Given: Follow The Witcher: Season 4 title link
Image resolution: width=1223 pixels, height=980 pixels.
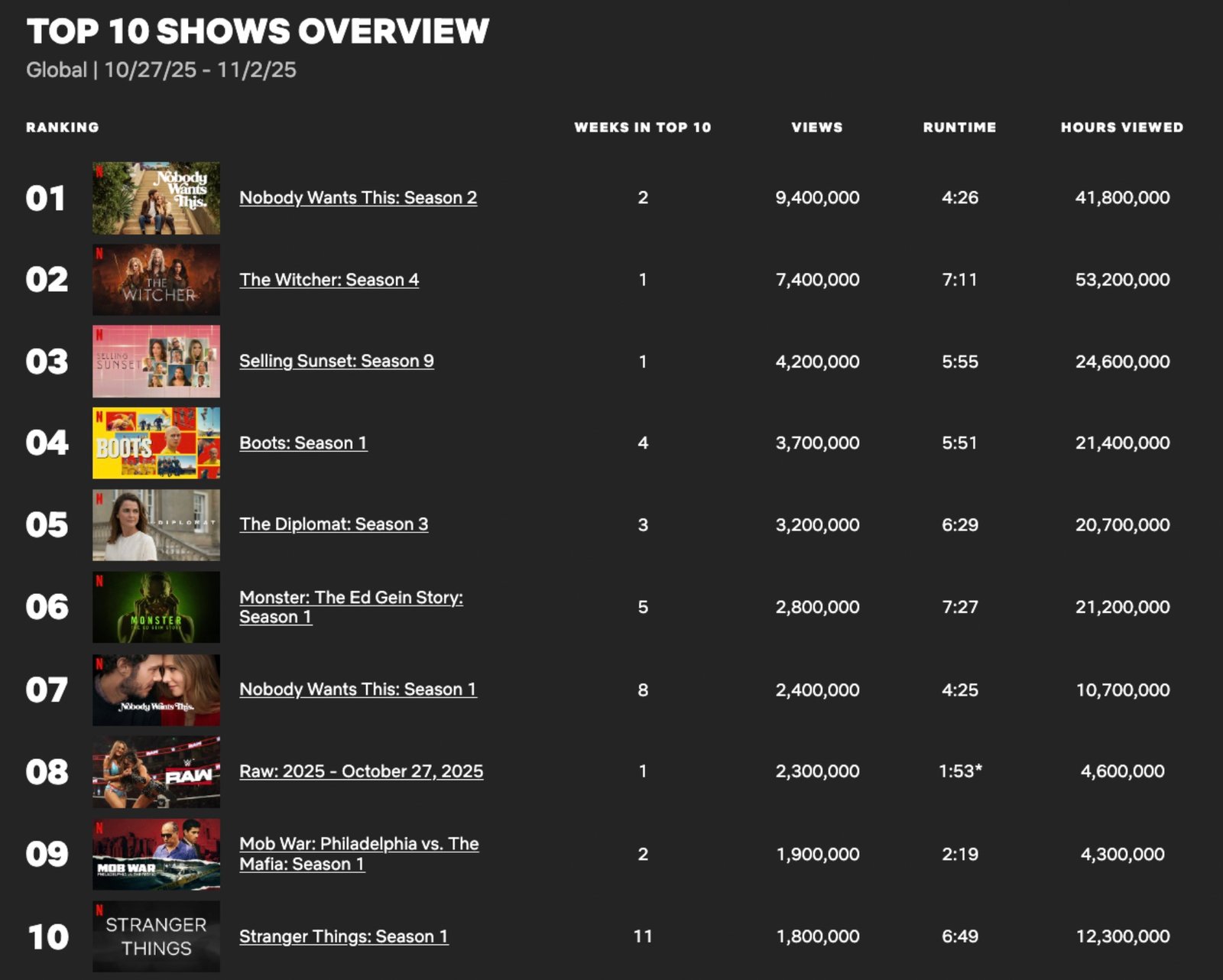Looking at the screenshot, I should point(329,280).
